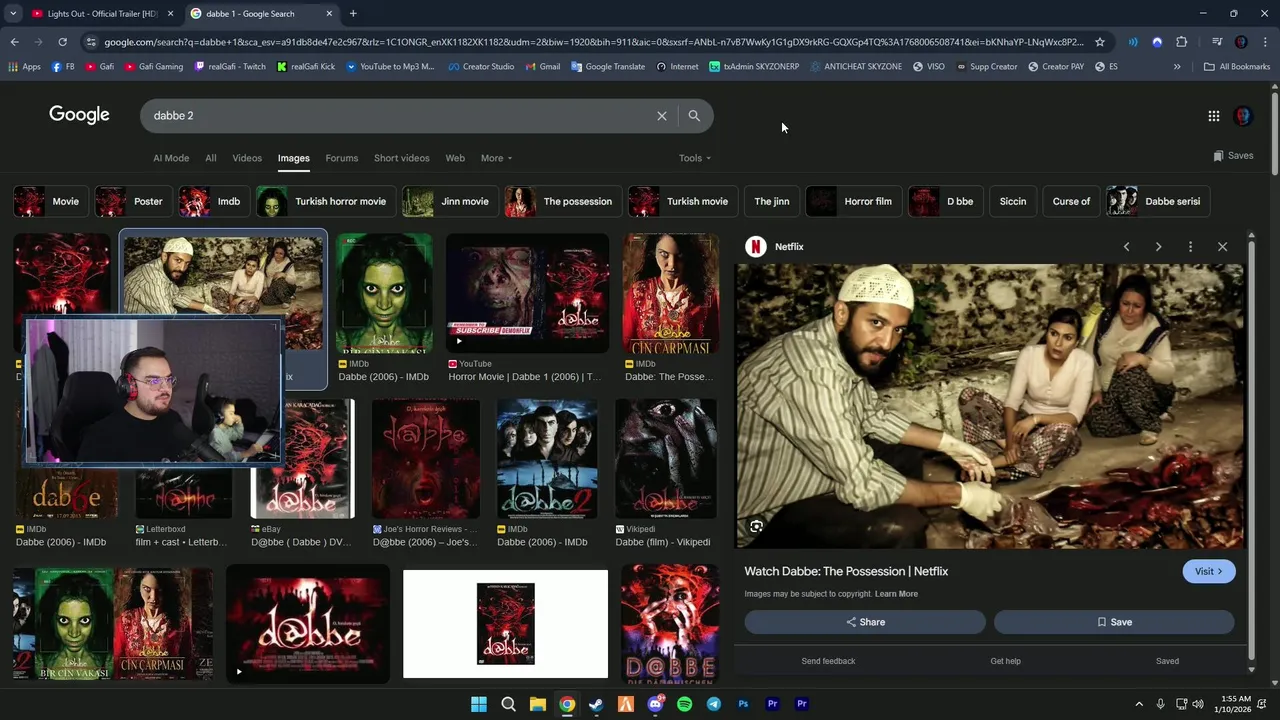Expand the More search filters dropdown
Screen dimensions: 1280x720
496,158
